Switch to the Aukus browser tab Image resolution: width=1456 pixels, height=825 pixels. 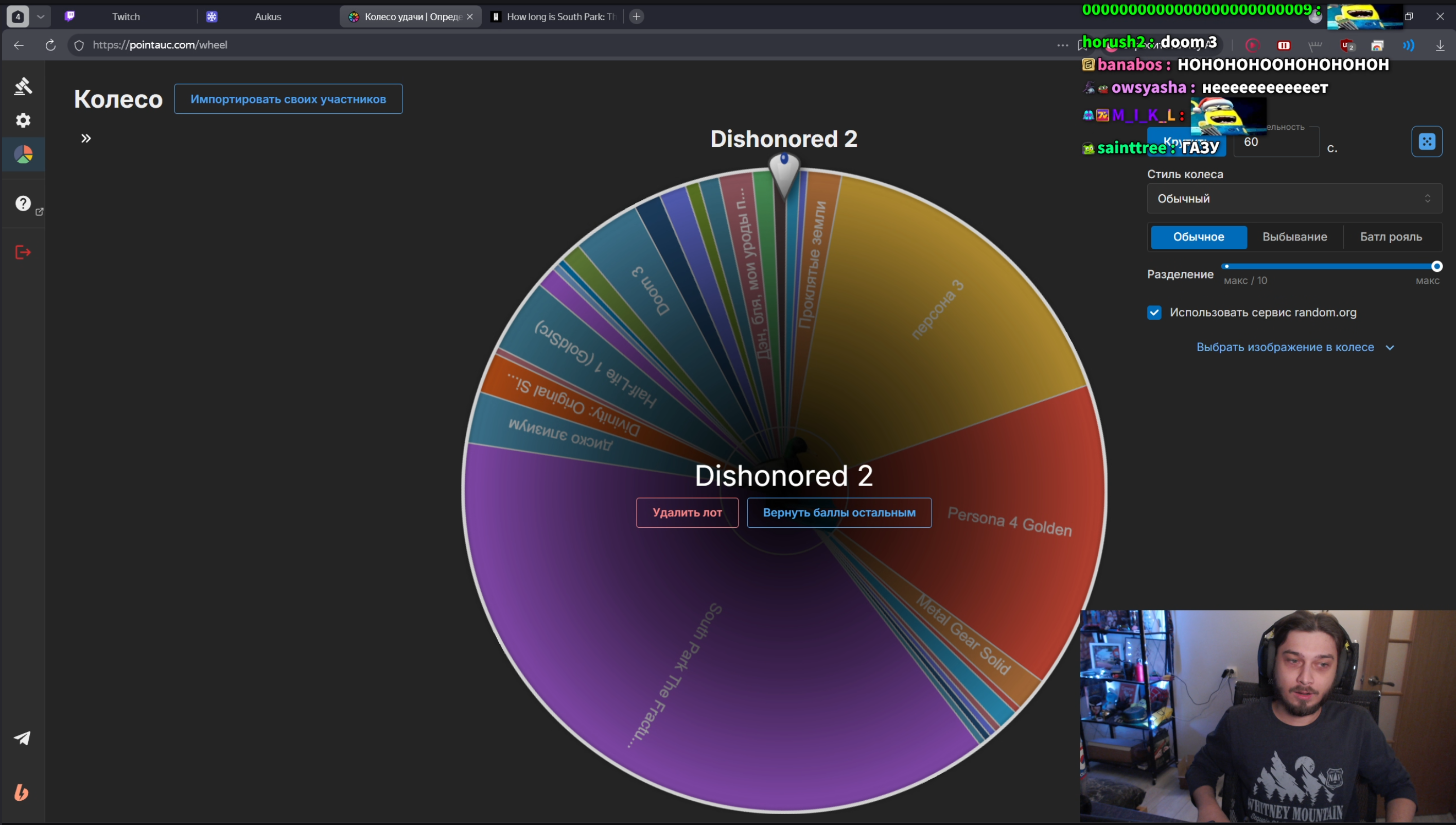[x=267, y=16]
